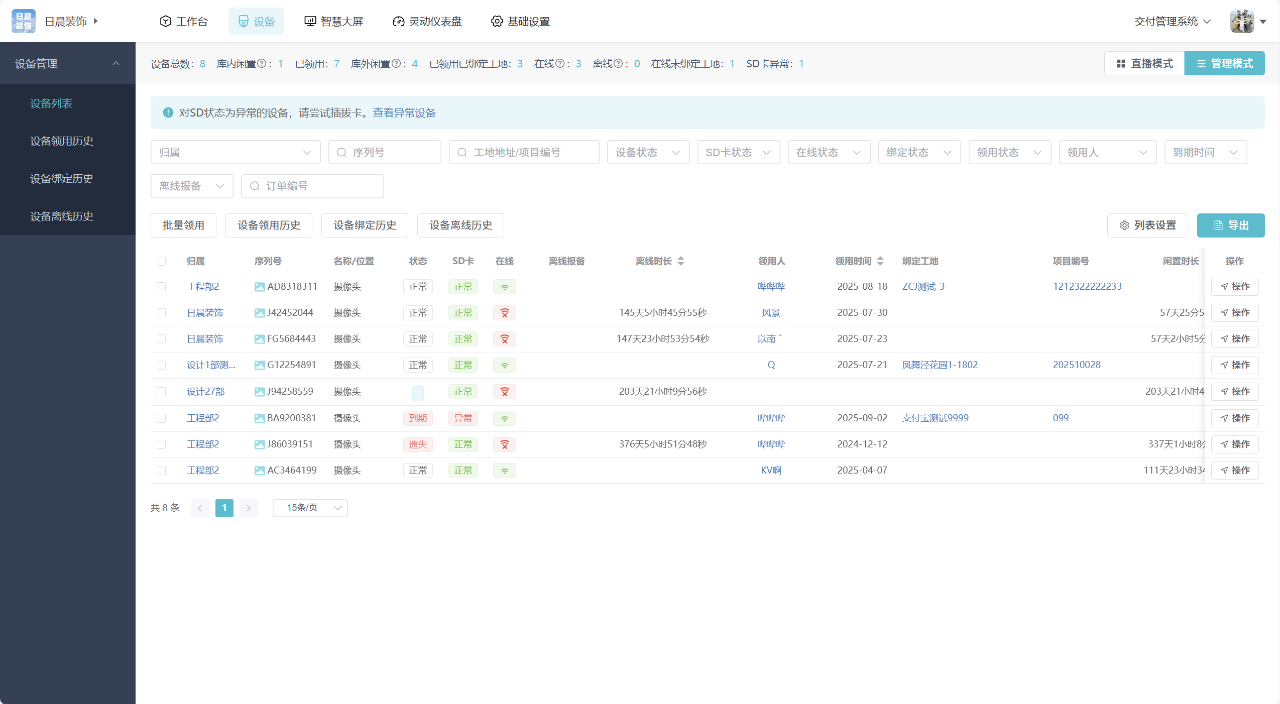Toggle the select-all checkbox in table header

click(x=161, y=261)
